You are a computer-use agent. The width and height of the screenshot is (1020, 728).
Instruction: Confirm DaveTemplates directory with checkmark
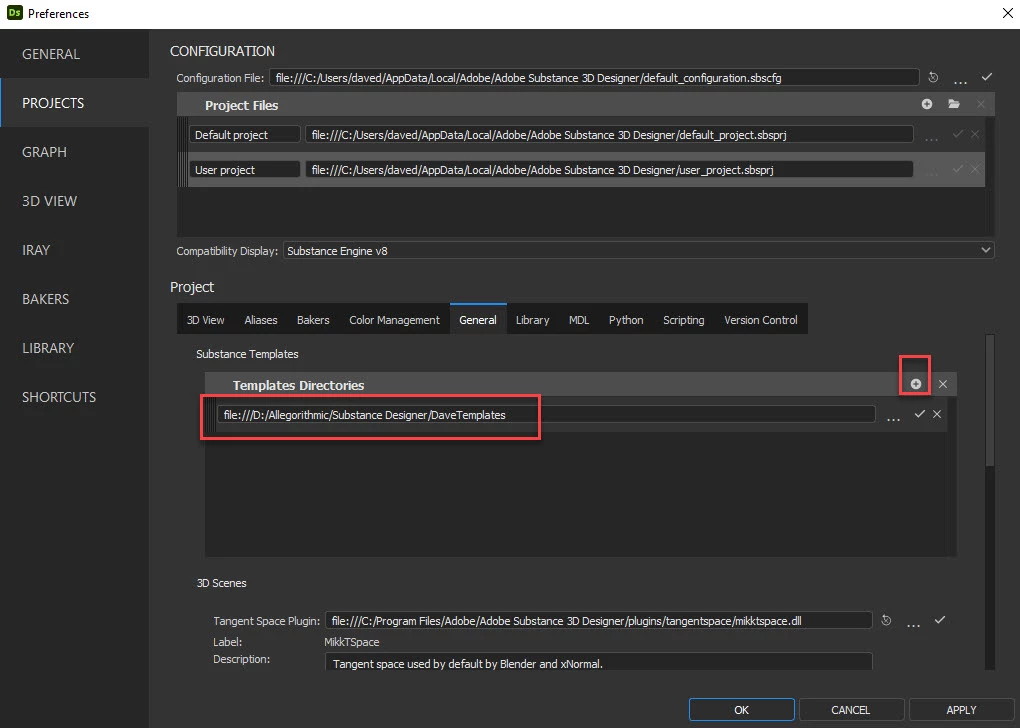(x=920, y=414)
